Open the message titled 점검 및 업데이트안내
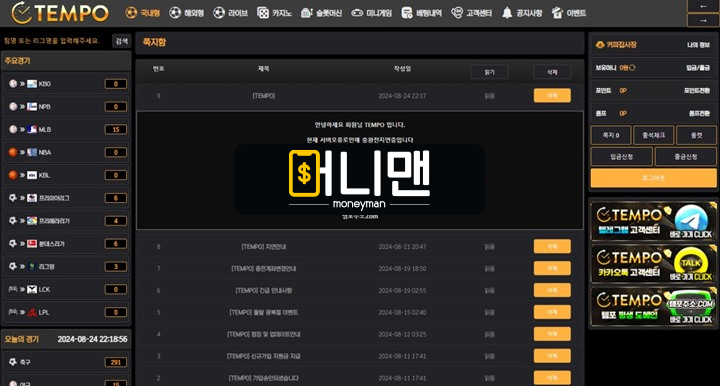 pyautogui.click(x=264, y=334)
